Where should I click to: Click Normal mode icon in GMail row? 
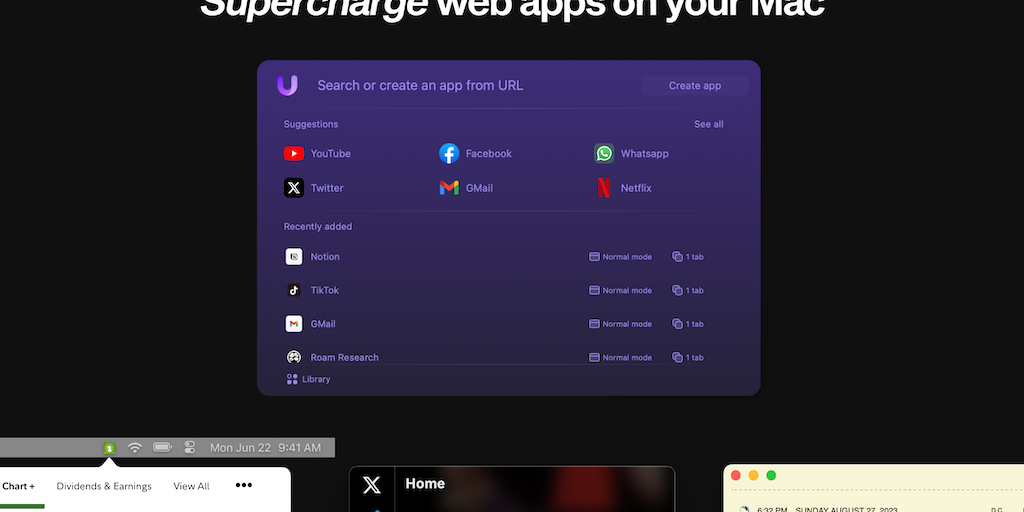pos(594,324)
